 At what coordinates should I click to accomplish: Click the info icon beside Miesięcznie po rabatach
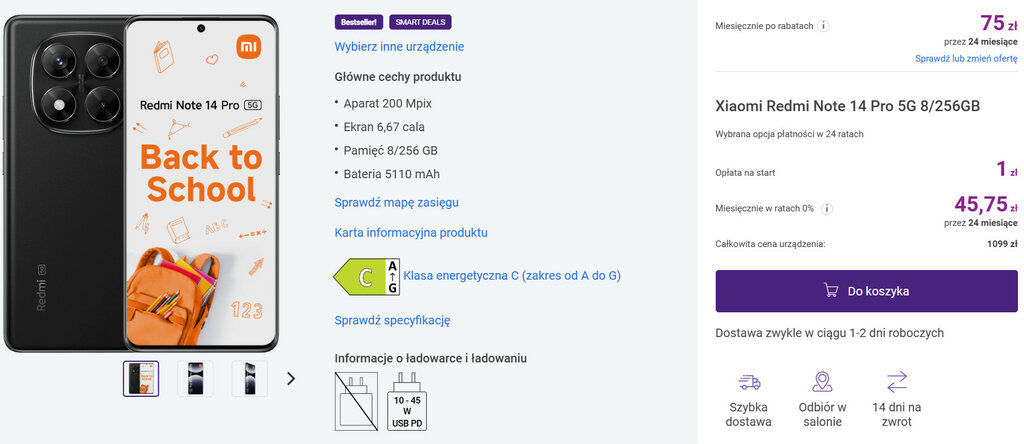click(x=824, y=26)
